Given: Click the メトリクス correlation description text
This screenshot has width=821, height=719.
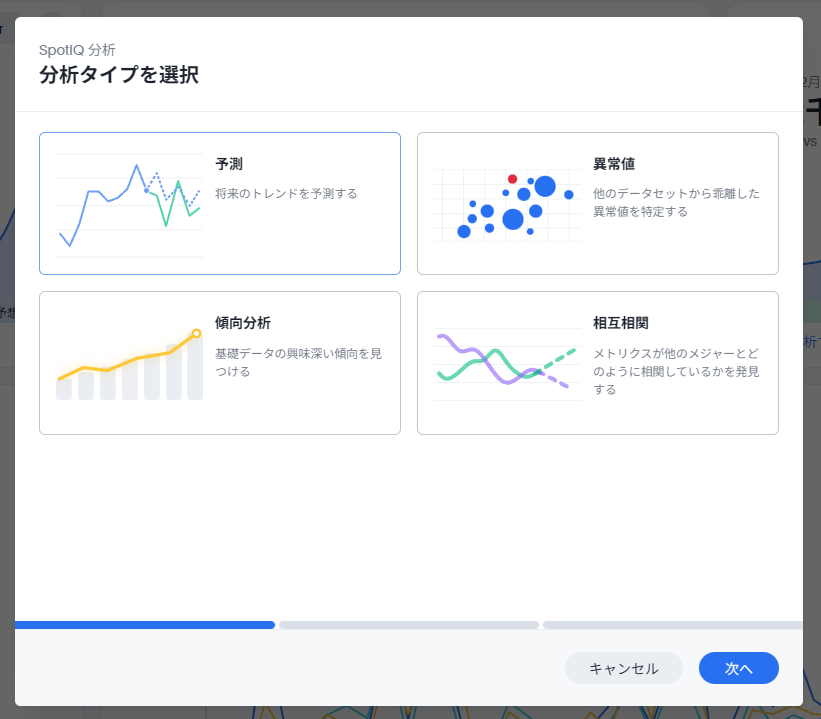Looking at the screenshot, I should pyautogui.click(x=676, y=371).
